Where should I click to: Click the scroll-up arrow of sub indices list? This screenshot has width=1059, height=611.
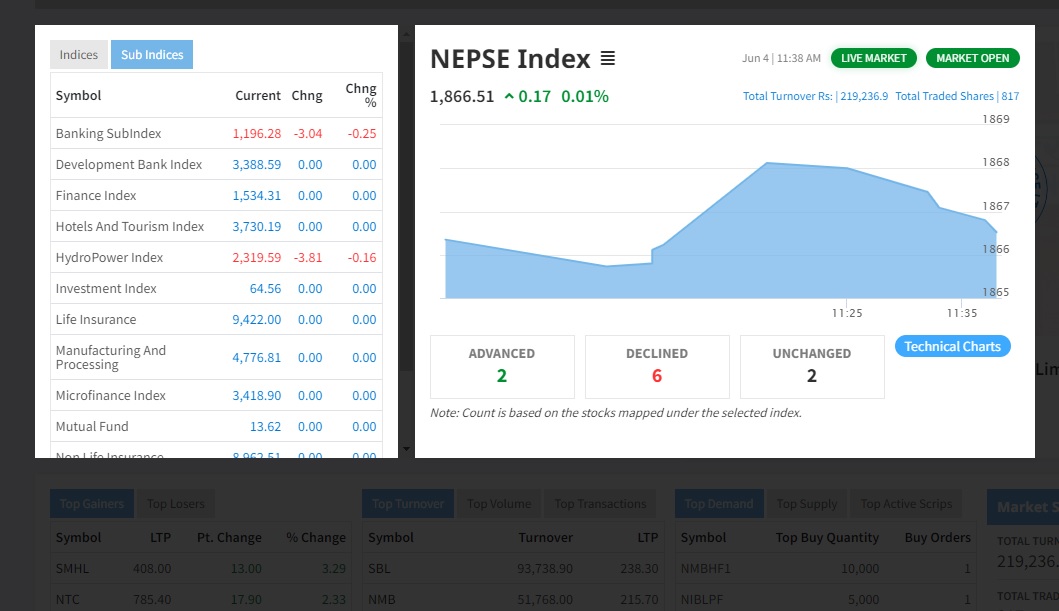(407, 34)
